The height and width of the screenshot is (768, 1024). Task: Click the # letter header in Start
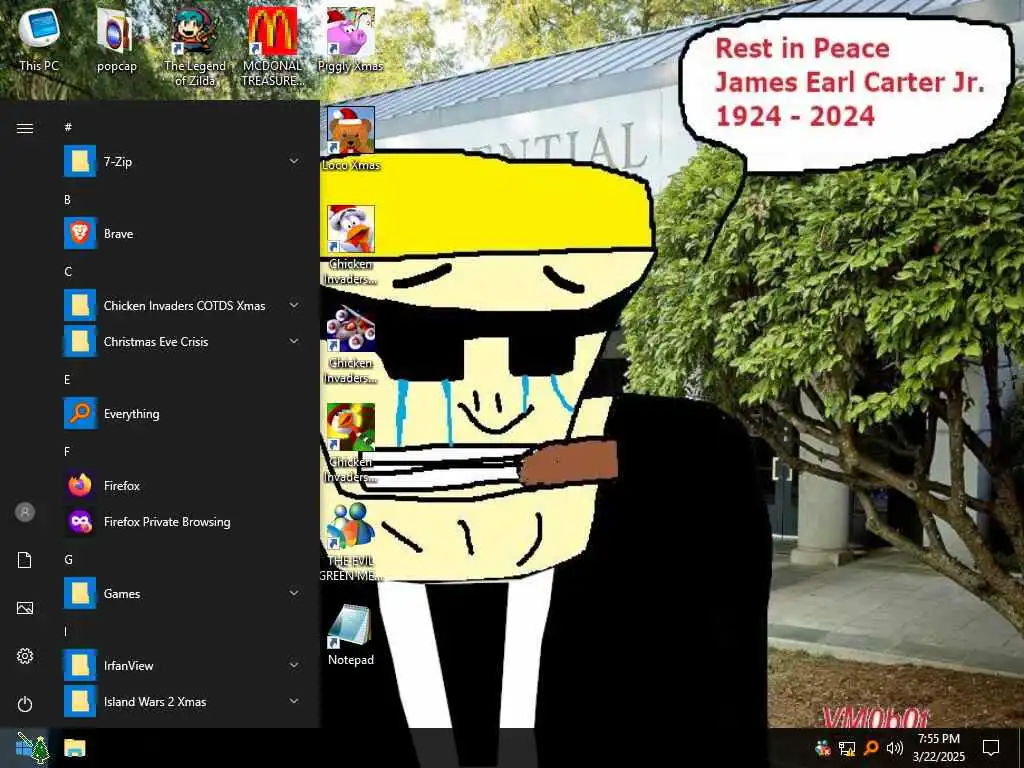pyautogui.click(x=68, y=127)
